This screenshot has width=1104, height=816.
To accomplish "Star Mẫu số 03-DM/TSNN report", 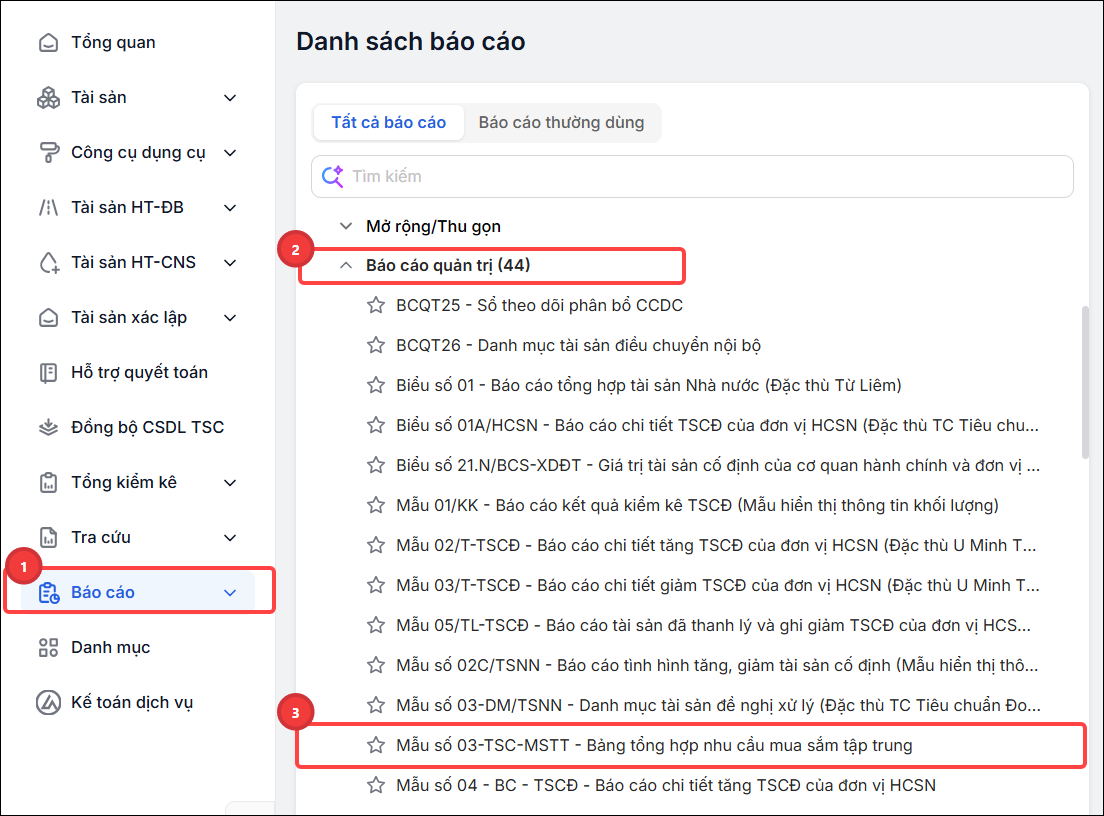I will click(376, 705).
